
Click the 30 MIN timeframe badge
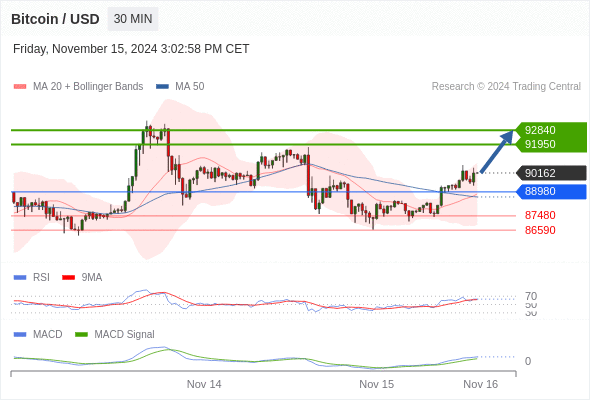pyautogui.click(x=133, y=19)
